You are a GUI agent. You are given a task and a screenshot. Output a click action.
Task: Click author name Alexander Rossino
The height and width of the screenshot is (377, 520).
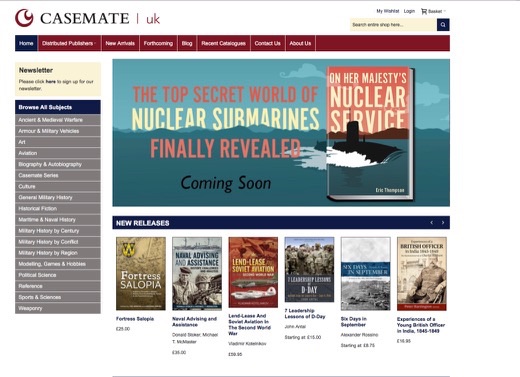point(359,335)
